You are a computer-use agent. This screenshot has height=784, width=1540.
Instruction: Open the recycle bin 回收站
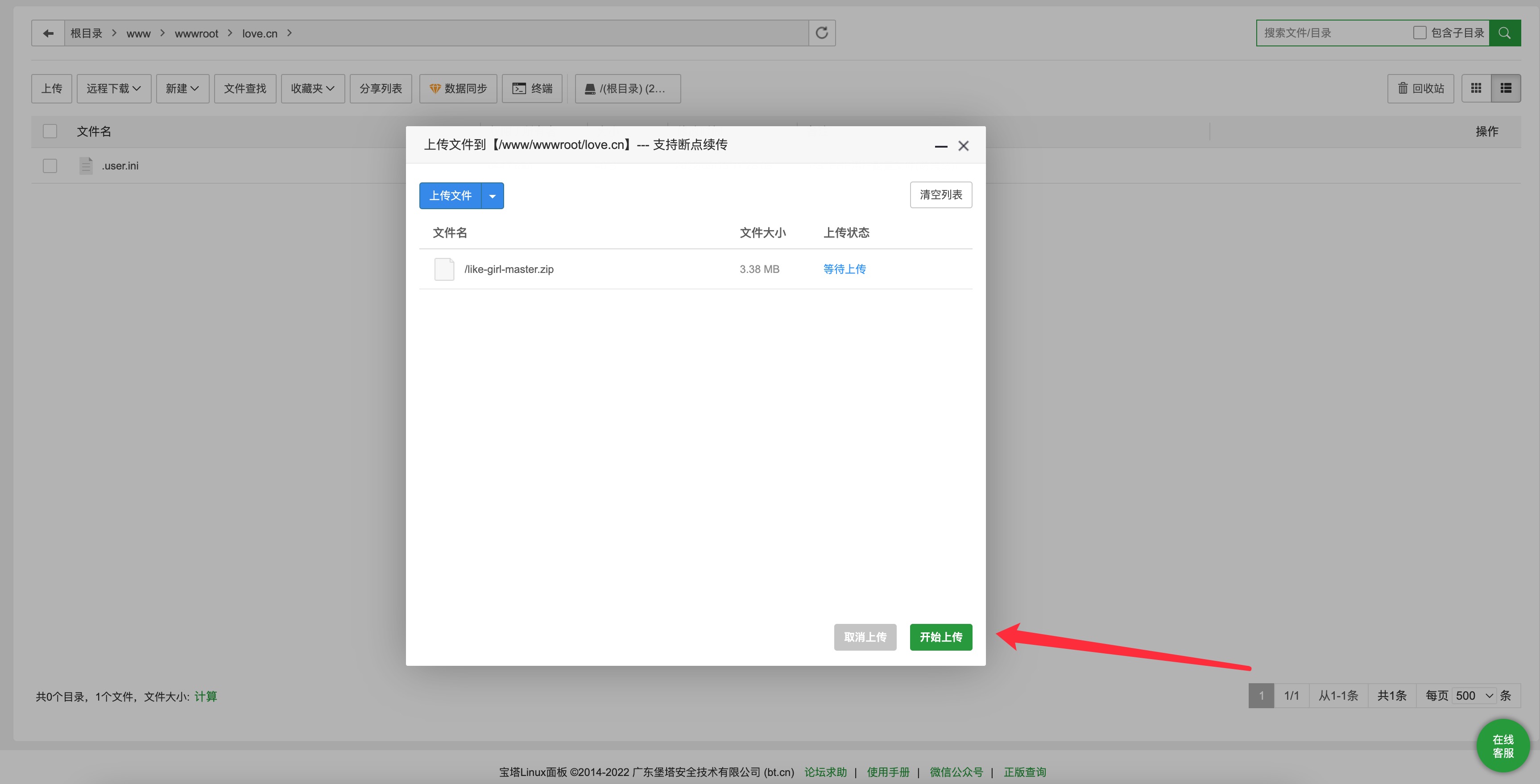click(1420, 88)
